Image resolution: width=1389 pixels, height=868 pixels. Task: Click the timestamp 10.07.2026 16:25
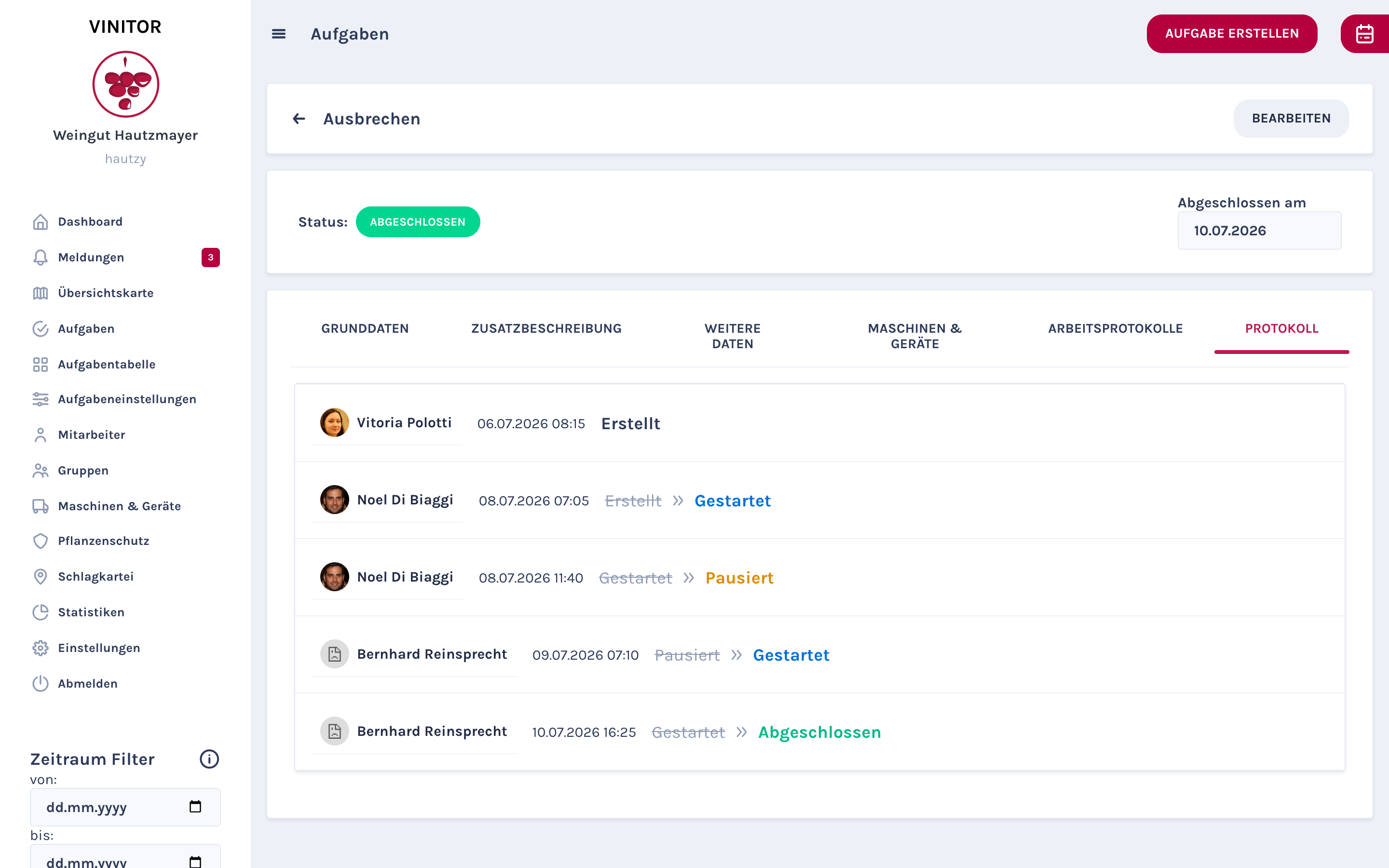pyautogui.click(x=584, y=732)
